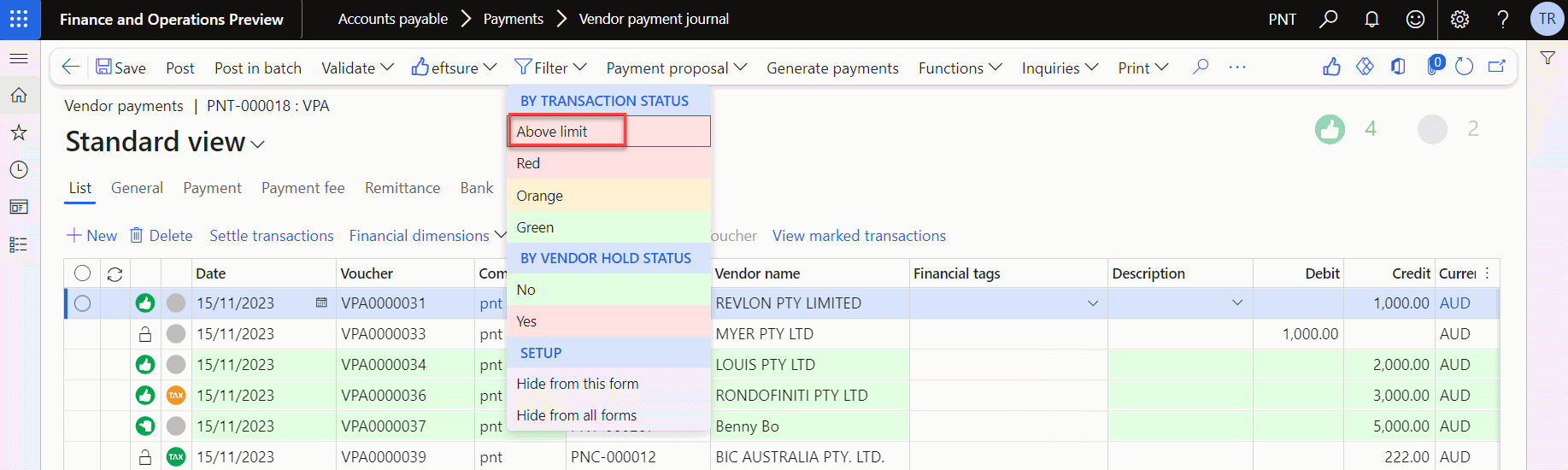The height and width of the screenshot is (470, 1568).
Task: Switch to the Remittance tab
Action: click(402, 188)
